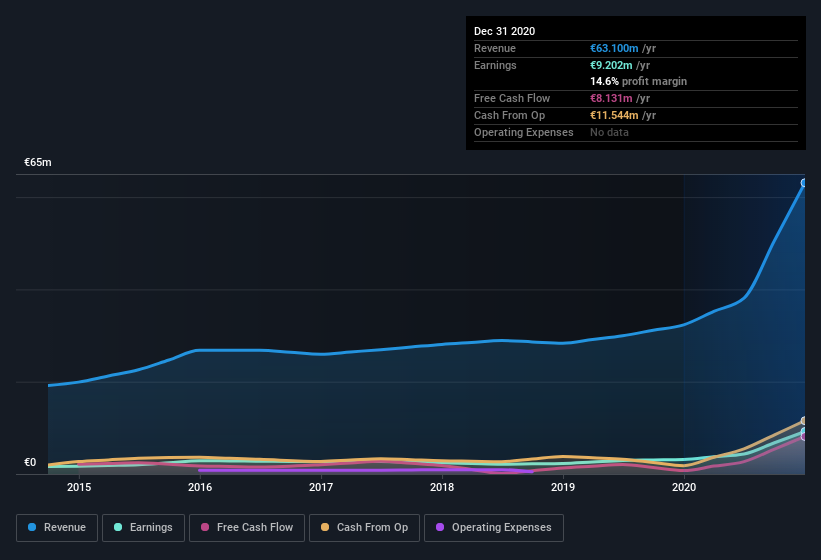Click the €11.544m cash from op value

pos(614,115)
